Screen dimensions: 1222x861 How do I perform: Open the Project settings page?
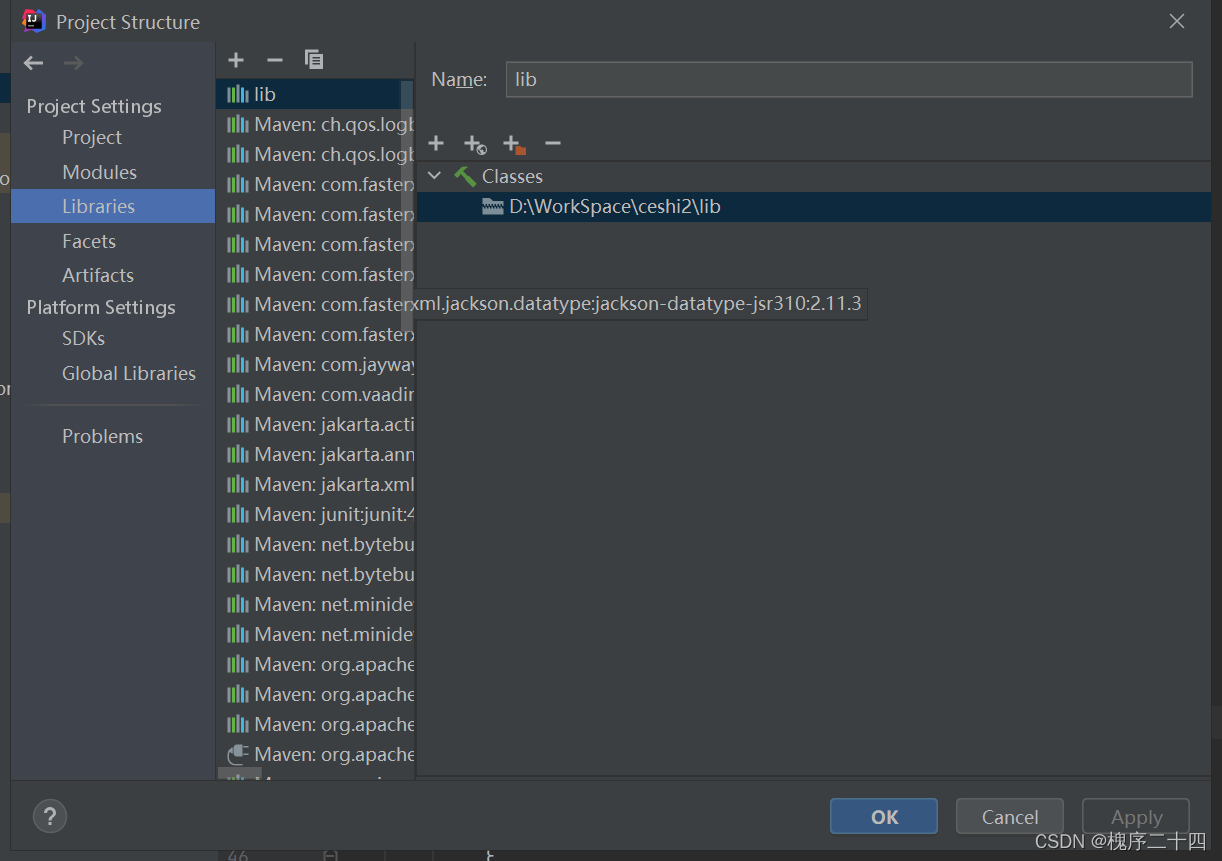pos(92,137)
